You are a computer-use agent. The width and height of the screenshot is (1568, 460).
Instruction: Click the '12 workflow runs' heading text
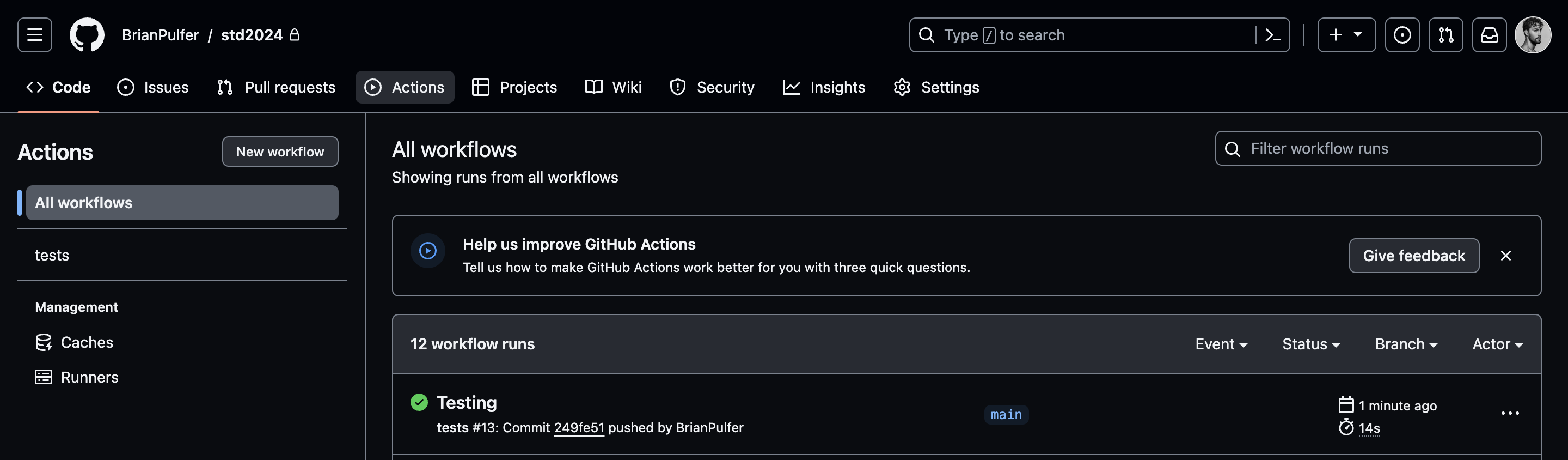473,343
